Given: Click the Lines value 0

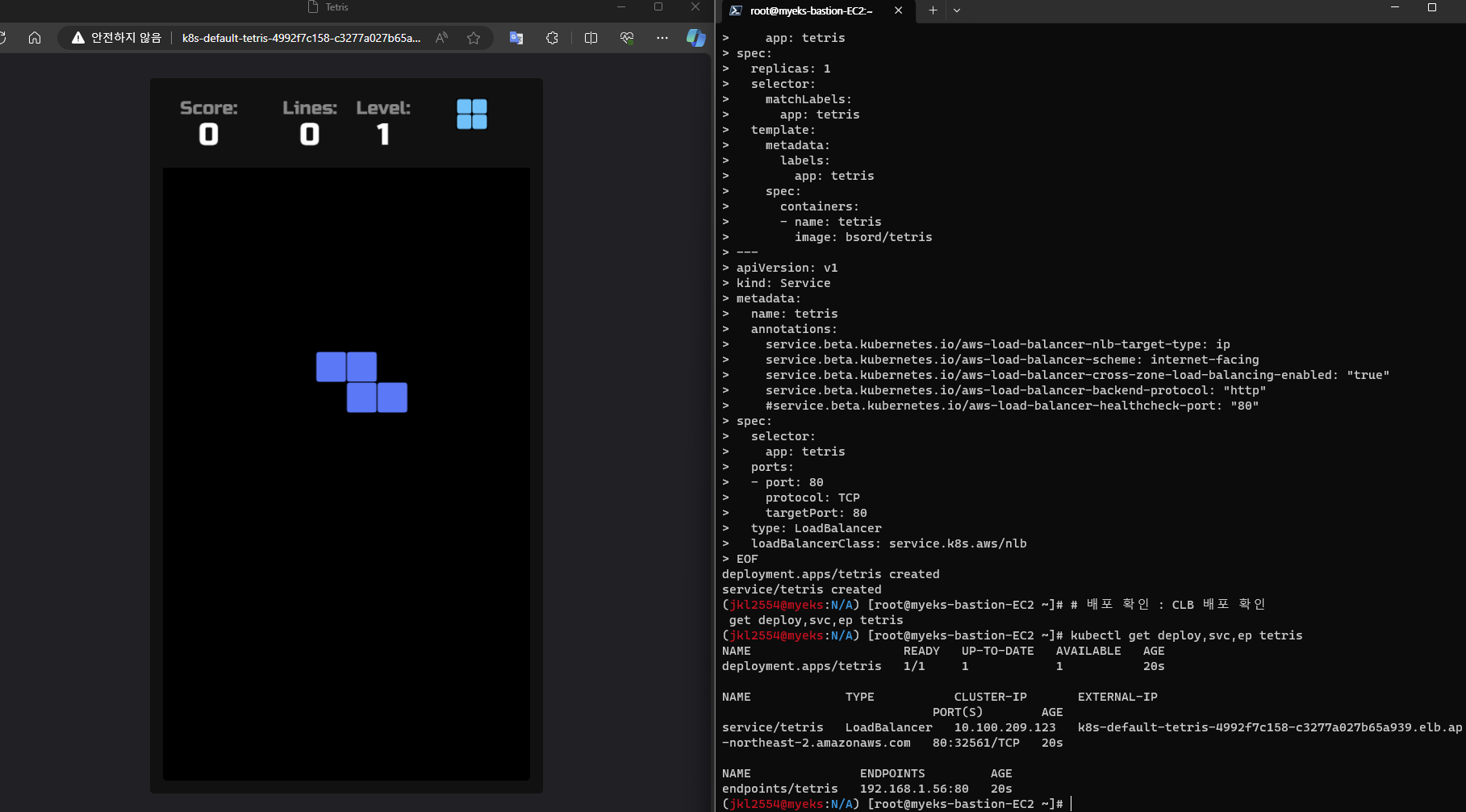Looking at the screenshot, I should coord(310,134).
